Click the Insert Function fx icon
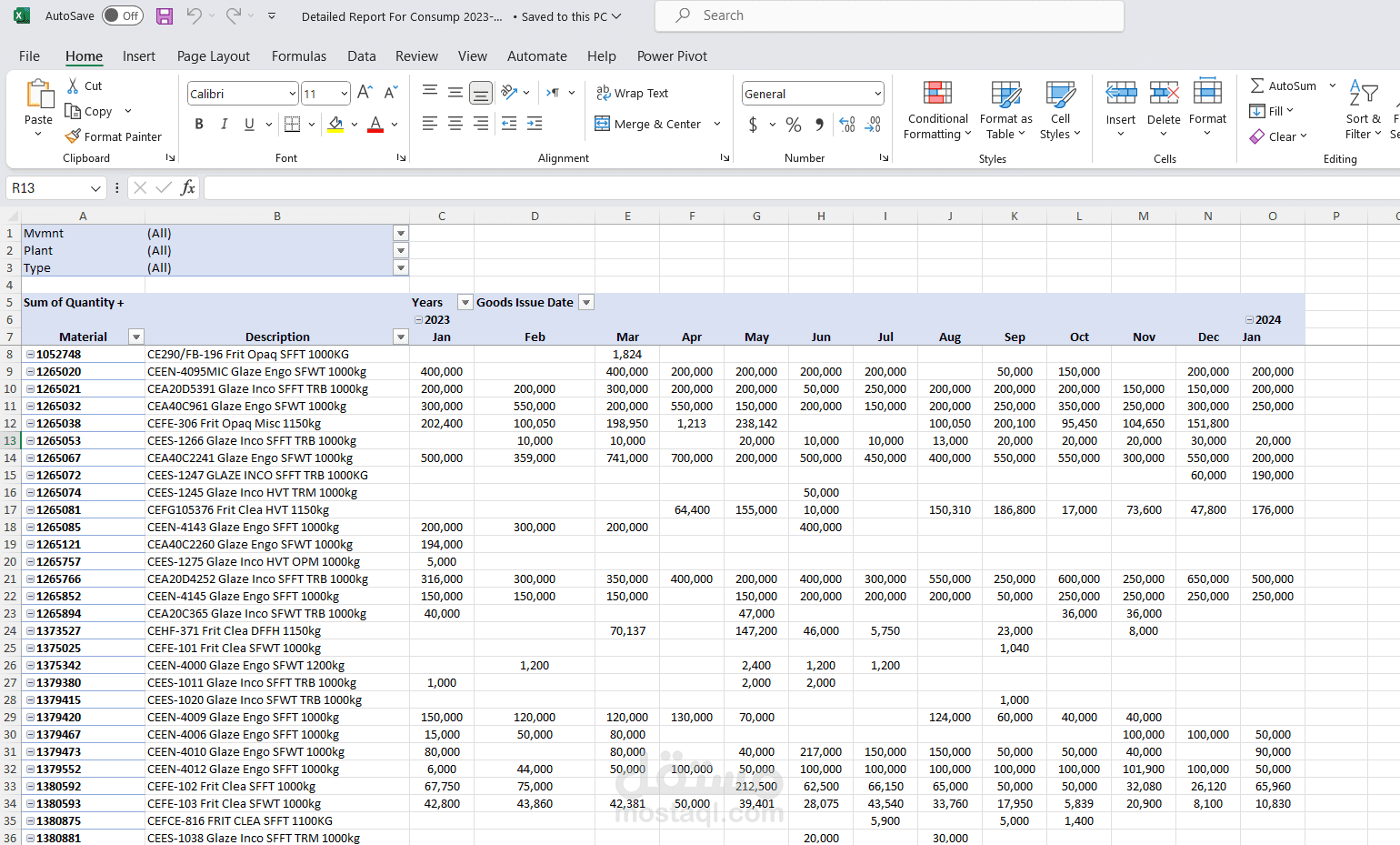The image size is (1400, 845). 187,187
